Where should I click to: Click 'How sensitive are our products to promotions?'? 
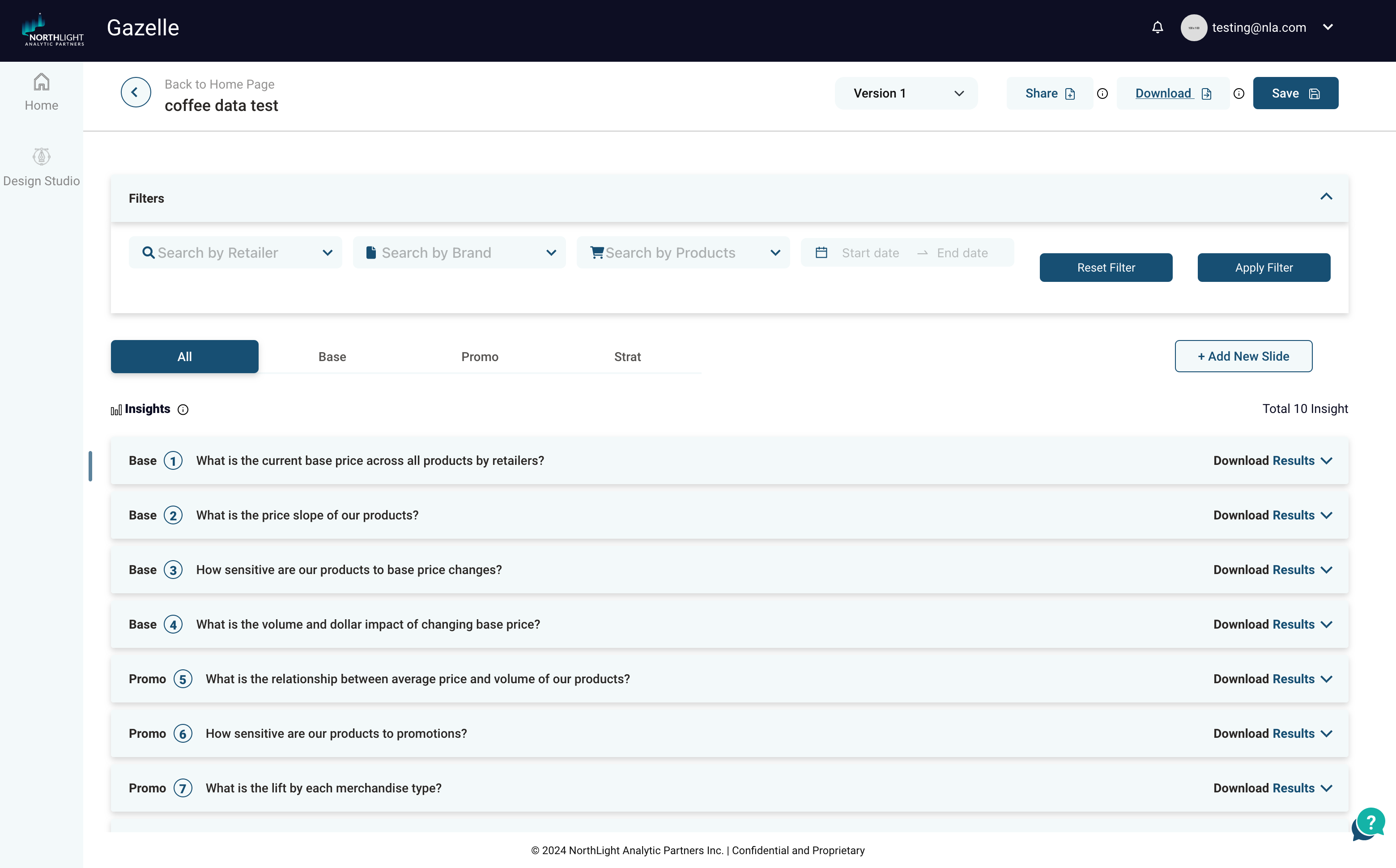pos(336,733)
